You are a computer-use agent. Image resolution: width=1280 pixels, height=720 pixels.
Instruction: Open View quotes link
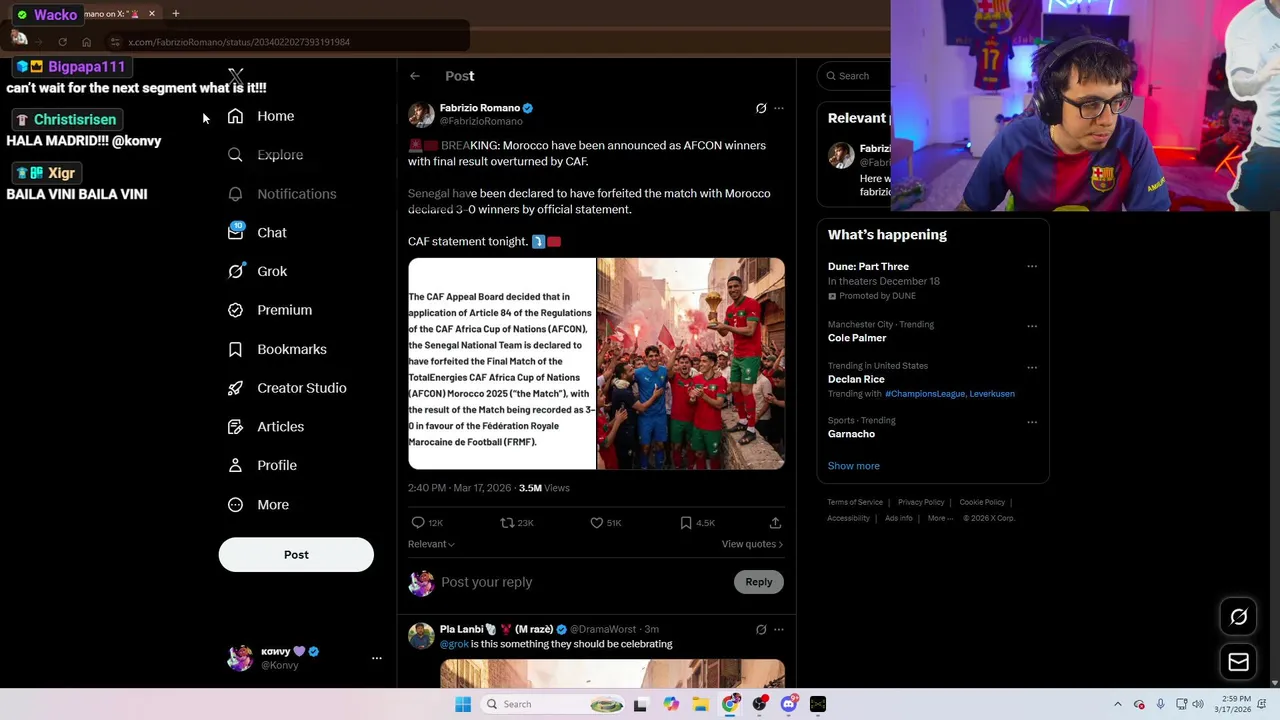pos(752,544)
